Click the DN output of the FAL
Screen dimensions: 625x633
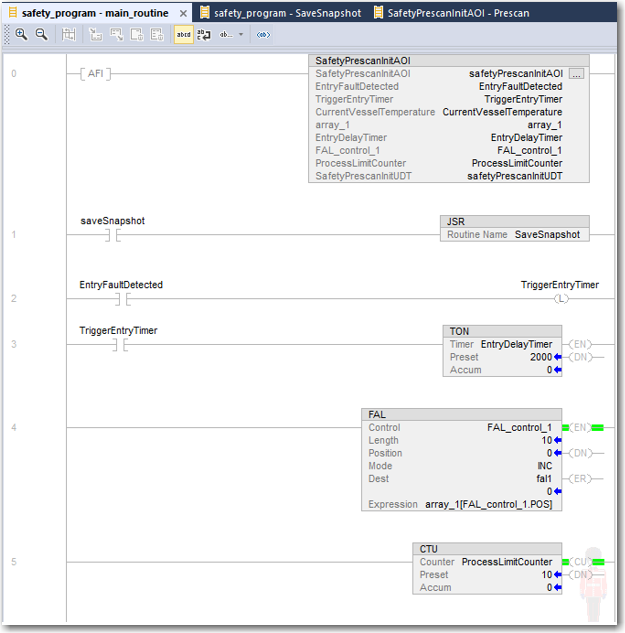(x=580, y=453)
